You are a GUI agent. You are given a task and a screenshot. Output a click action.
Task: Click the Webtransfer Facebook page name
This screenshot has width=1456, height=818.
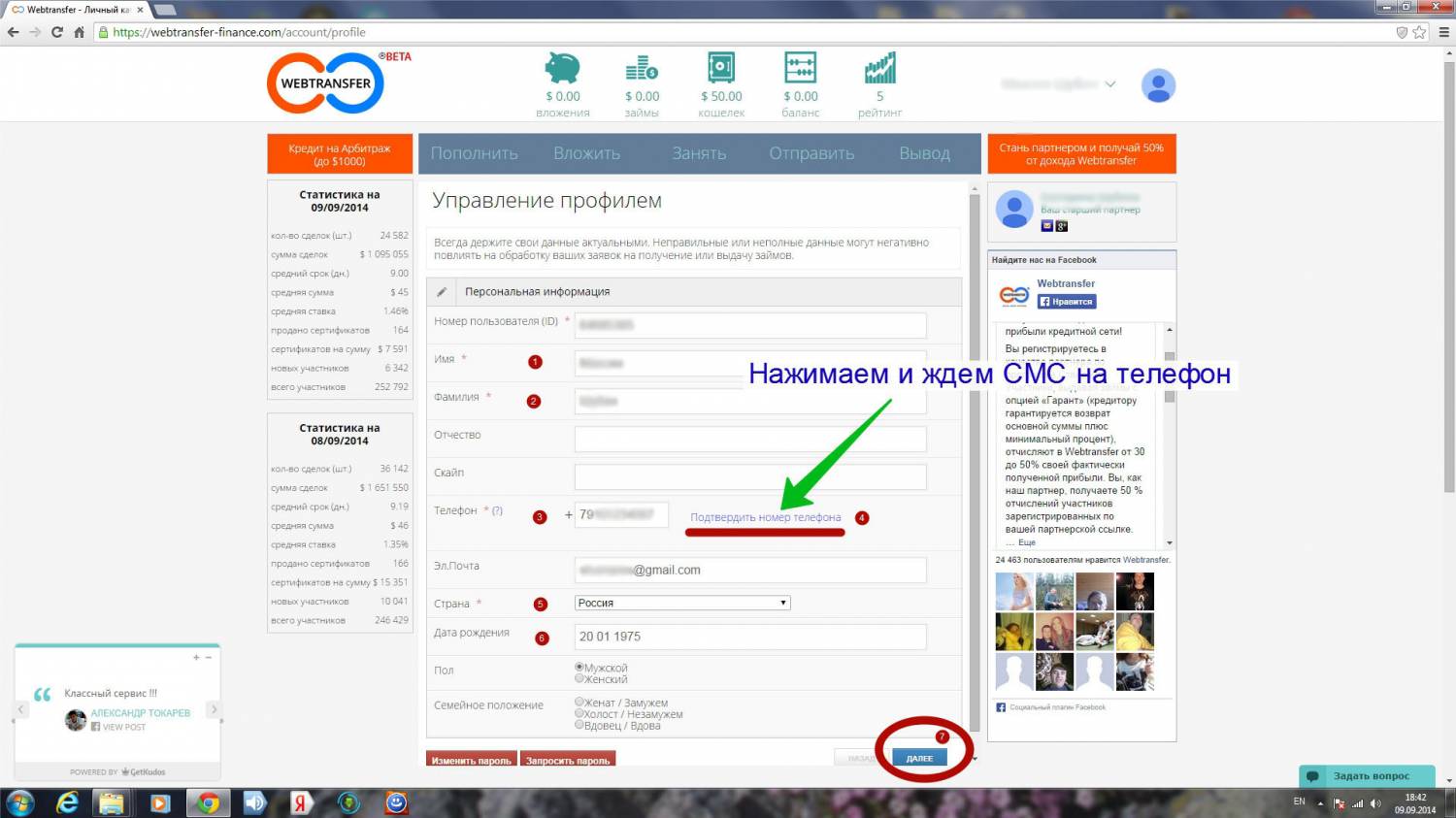pos(1066,283)
